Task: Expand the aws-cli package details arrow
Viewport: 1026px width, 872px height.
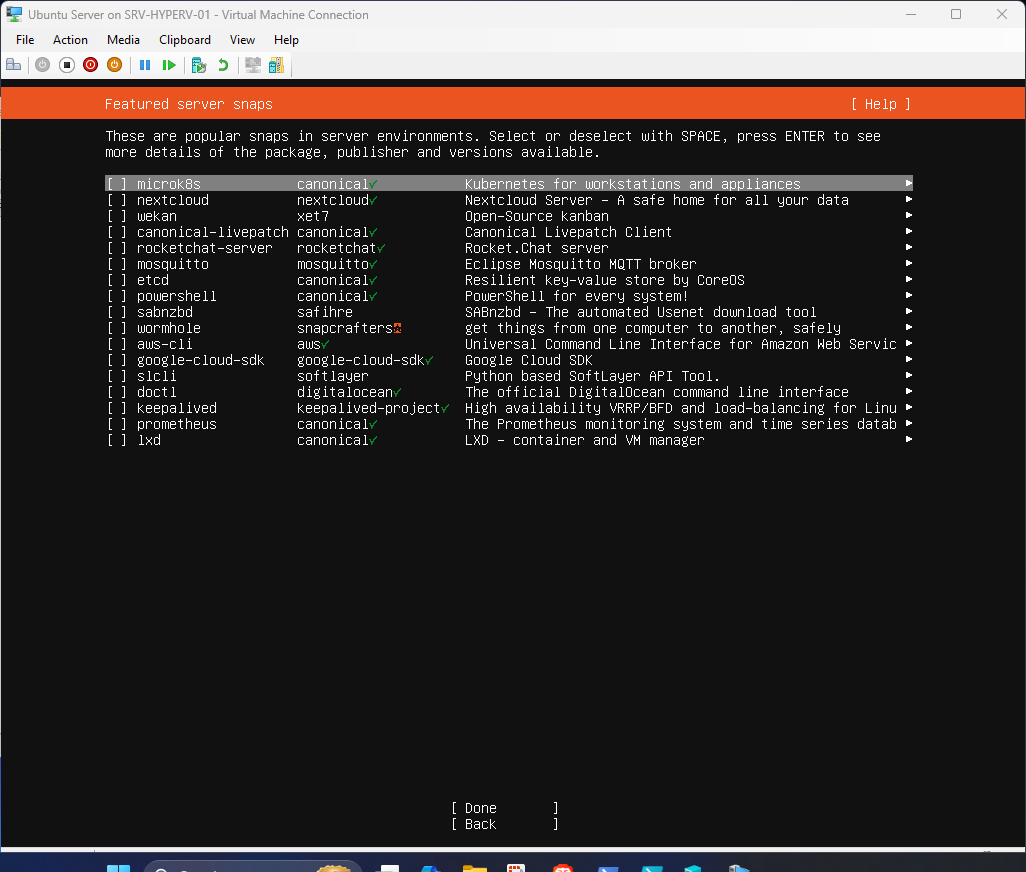Action: tap(907, 344)
